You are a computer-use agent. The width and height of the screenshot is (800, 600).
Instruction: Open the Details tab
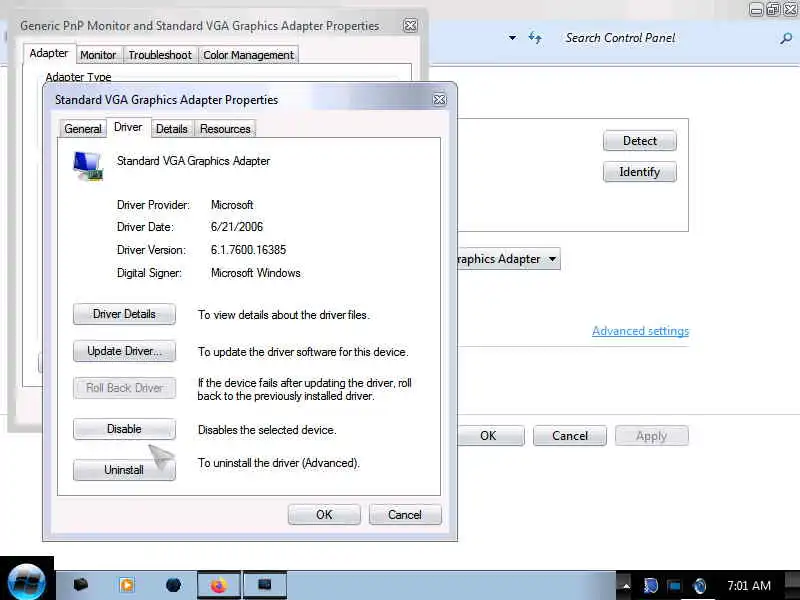coord(171,129)
